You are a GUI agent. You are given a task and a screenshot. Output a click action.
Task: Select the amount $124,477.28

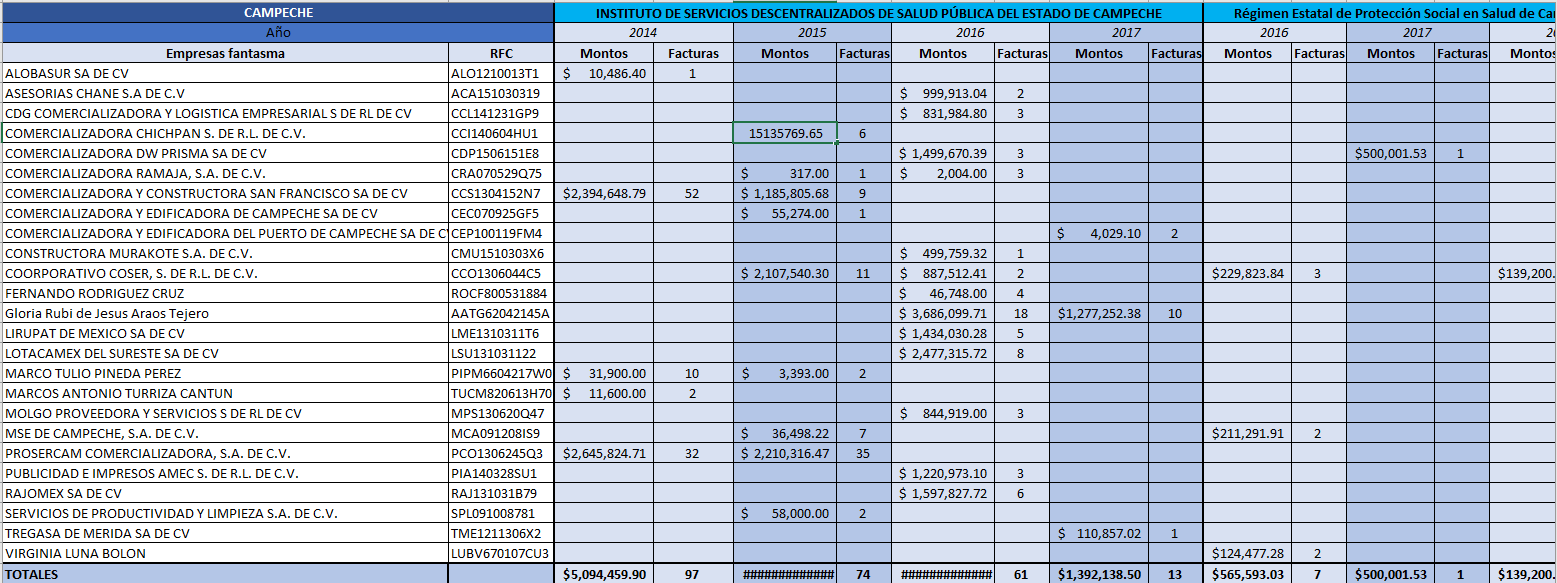[1247, 553]
